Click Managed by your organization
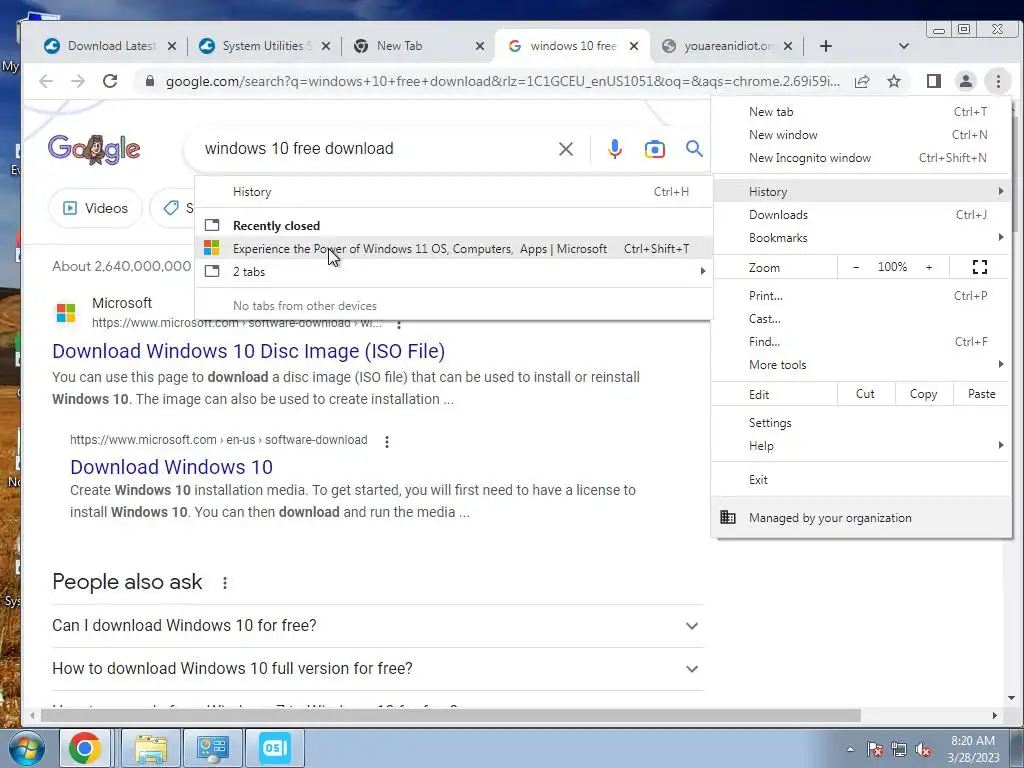Screen dimensions: 1024x768 (861, 518)
